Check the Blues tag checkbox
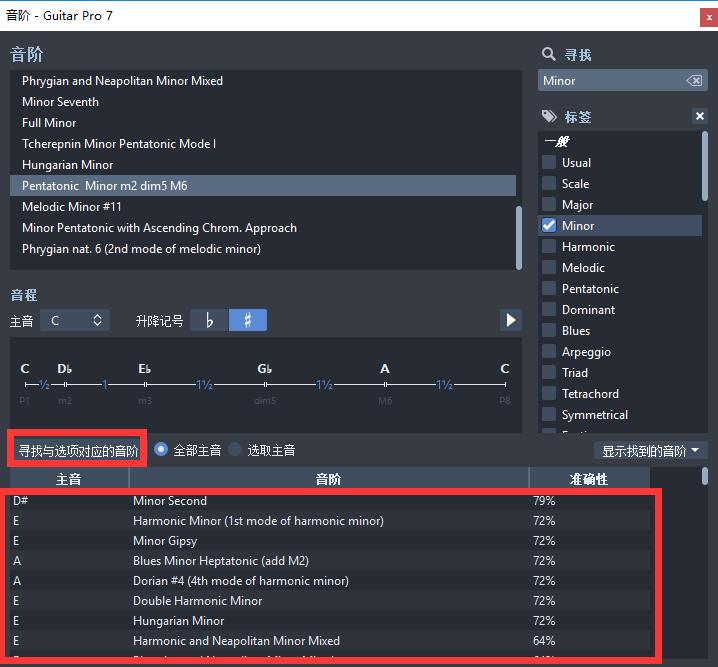The height and width of the screenshot is (667, 718). (549, 331)
